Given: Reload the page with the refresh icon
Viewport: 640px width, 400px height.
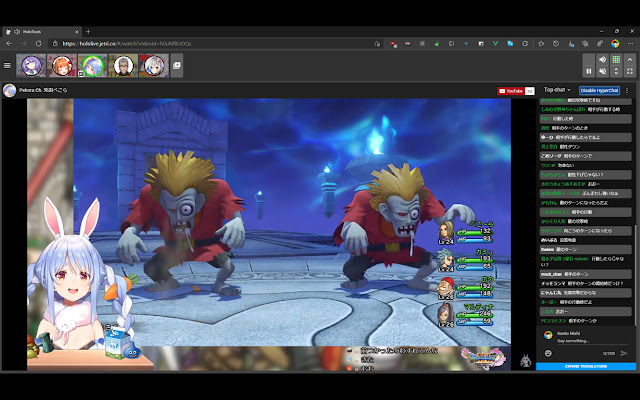Looking at the screenshot, I should coord(38,43).
